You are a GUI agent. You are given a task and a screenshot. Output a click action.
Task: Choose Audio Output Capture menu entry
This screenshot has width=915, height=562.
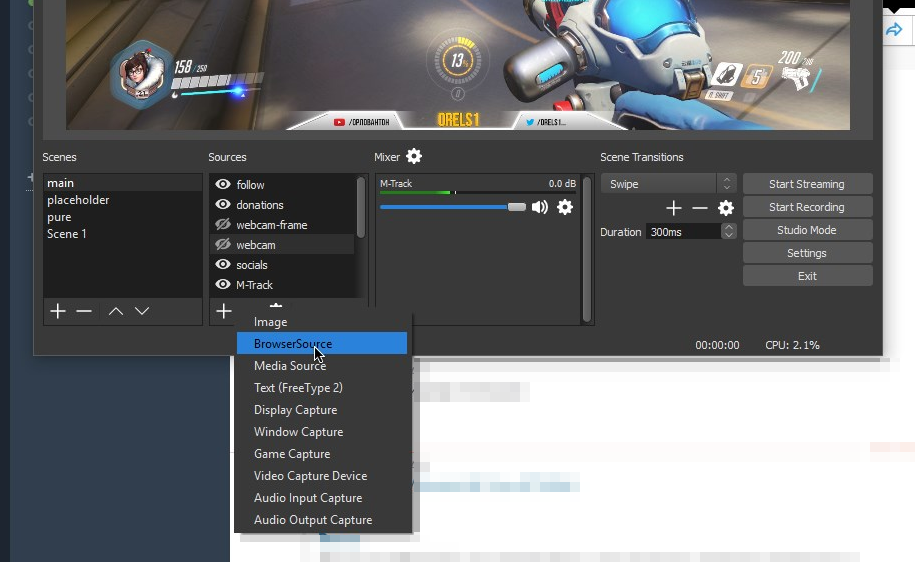[x=322, y=519]
